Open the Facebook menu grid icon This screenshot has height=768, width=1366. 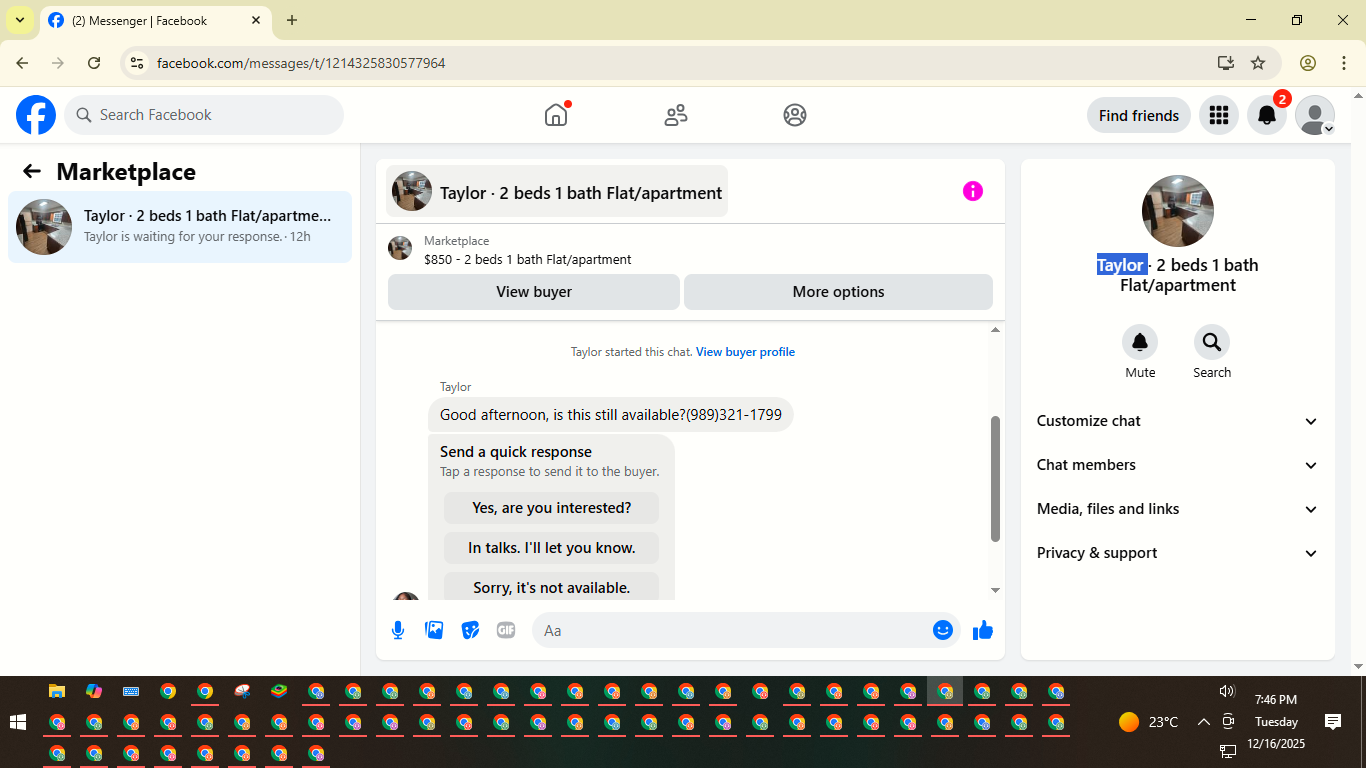pyautogui.click(x=1218, y=115)
